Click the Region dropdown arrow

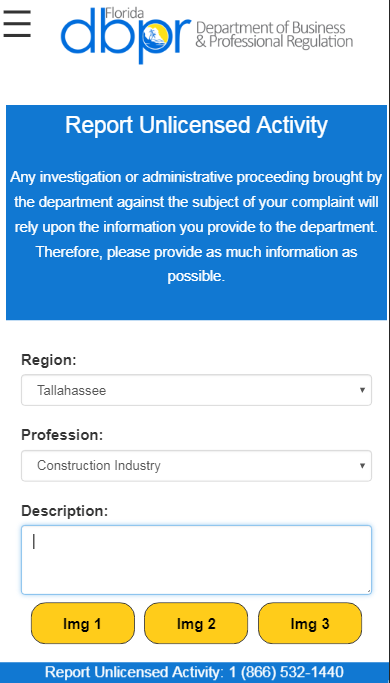tap(362, 390)
